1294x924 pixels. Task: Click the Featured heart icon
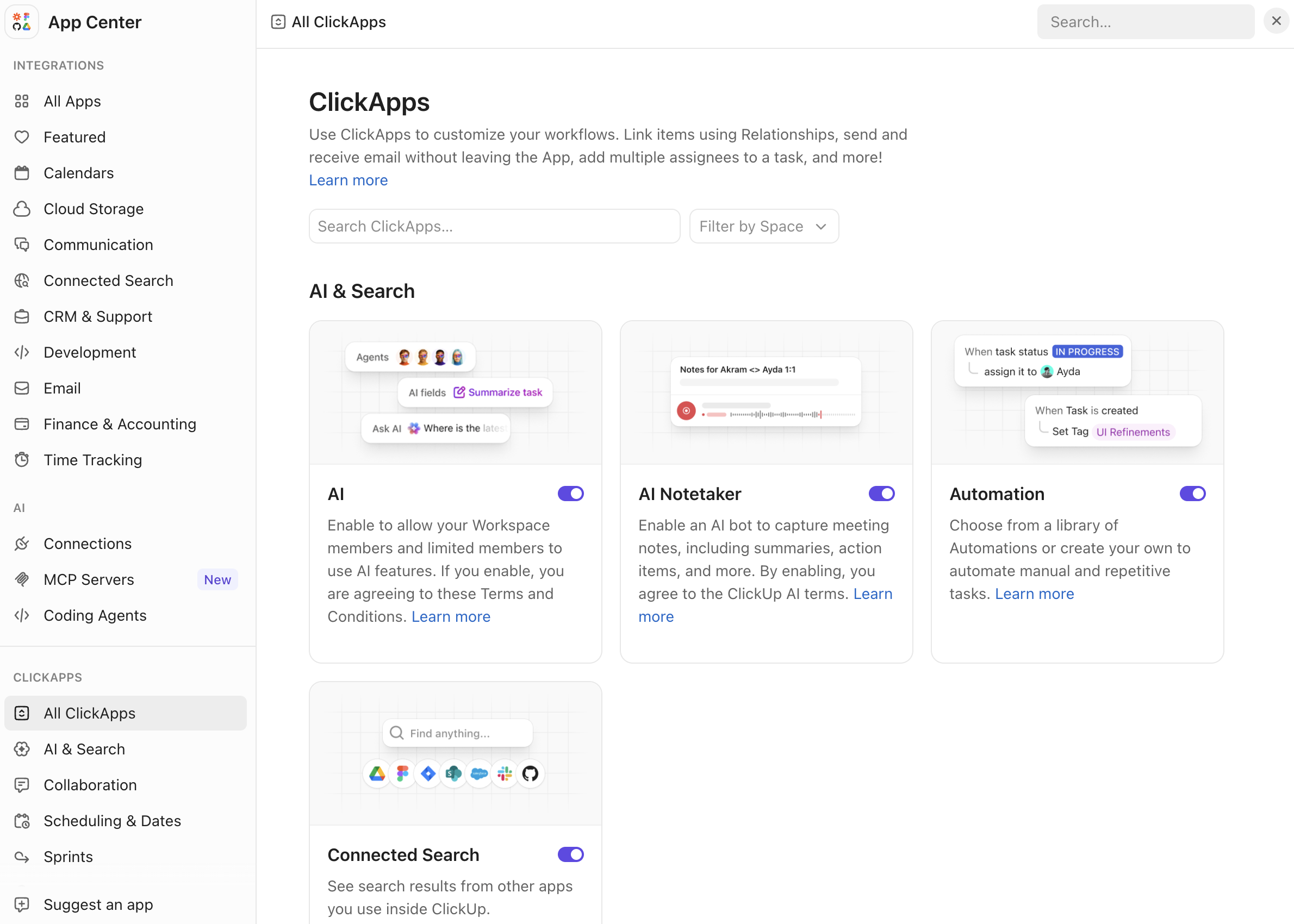[22, 137]
